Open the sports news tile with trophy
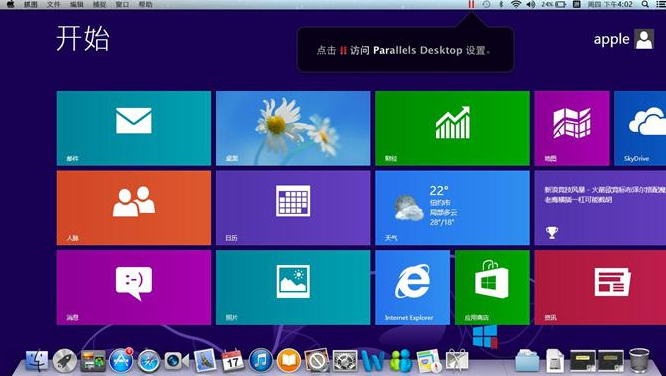 tap(600, 208)
